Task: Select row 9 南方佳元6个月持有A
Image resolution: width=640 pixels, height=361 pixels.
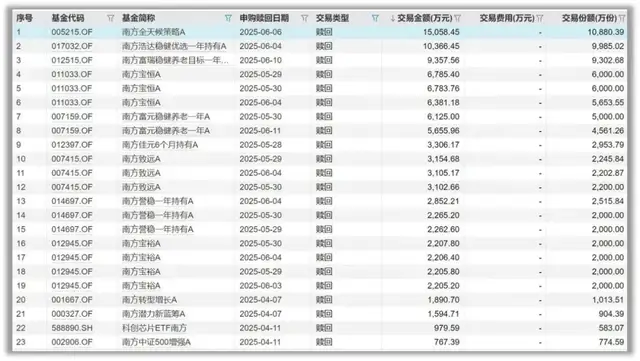Action: point(320,145)
